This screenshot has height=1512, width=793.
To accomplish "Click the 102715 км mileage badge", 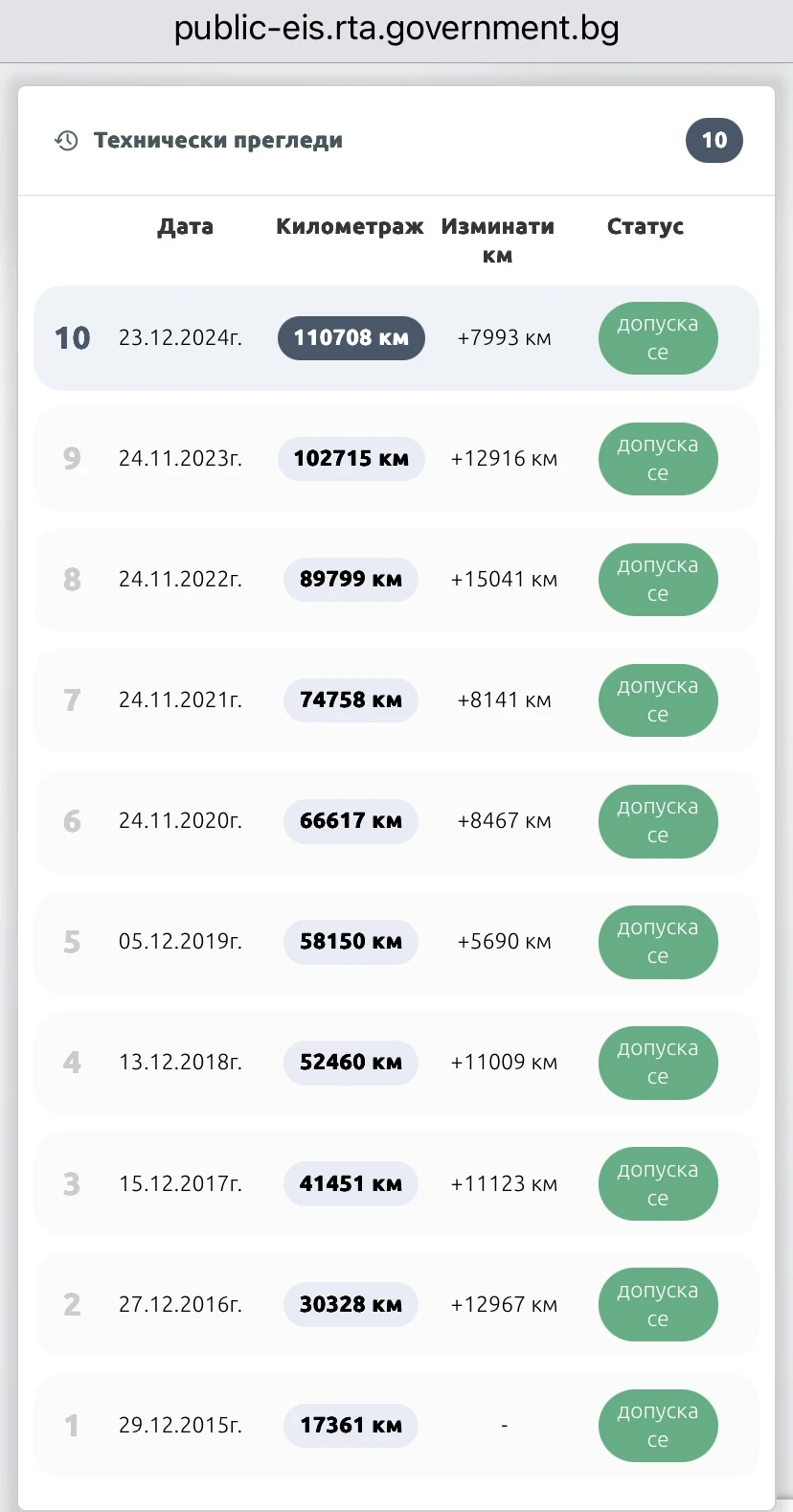I will 351,459.
